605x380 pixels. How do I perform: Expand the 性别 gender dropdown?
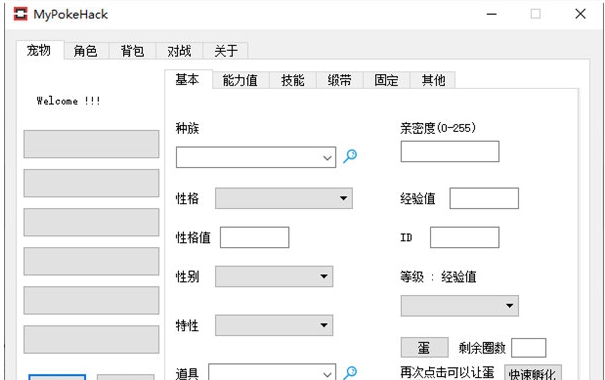(x=274, y=276)
